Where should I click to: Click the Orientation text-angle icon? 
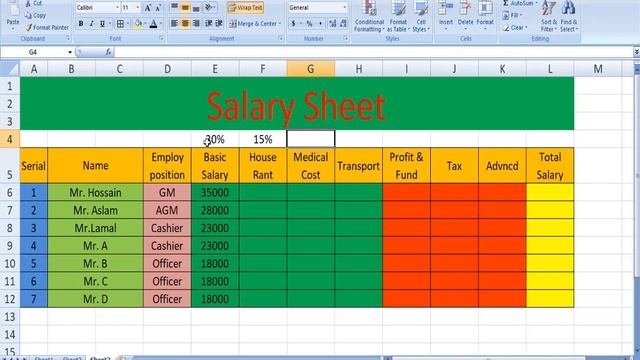pyautogui.click(x=209, y=7)
